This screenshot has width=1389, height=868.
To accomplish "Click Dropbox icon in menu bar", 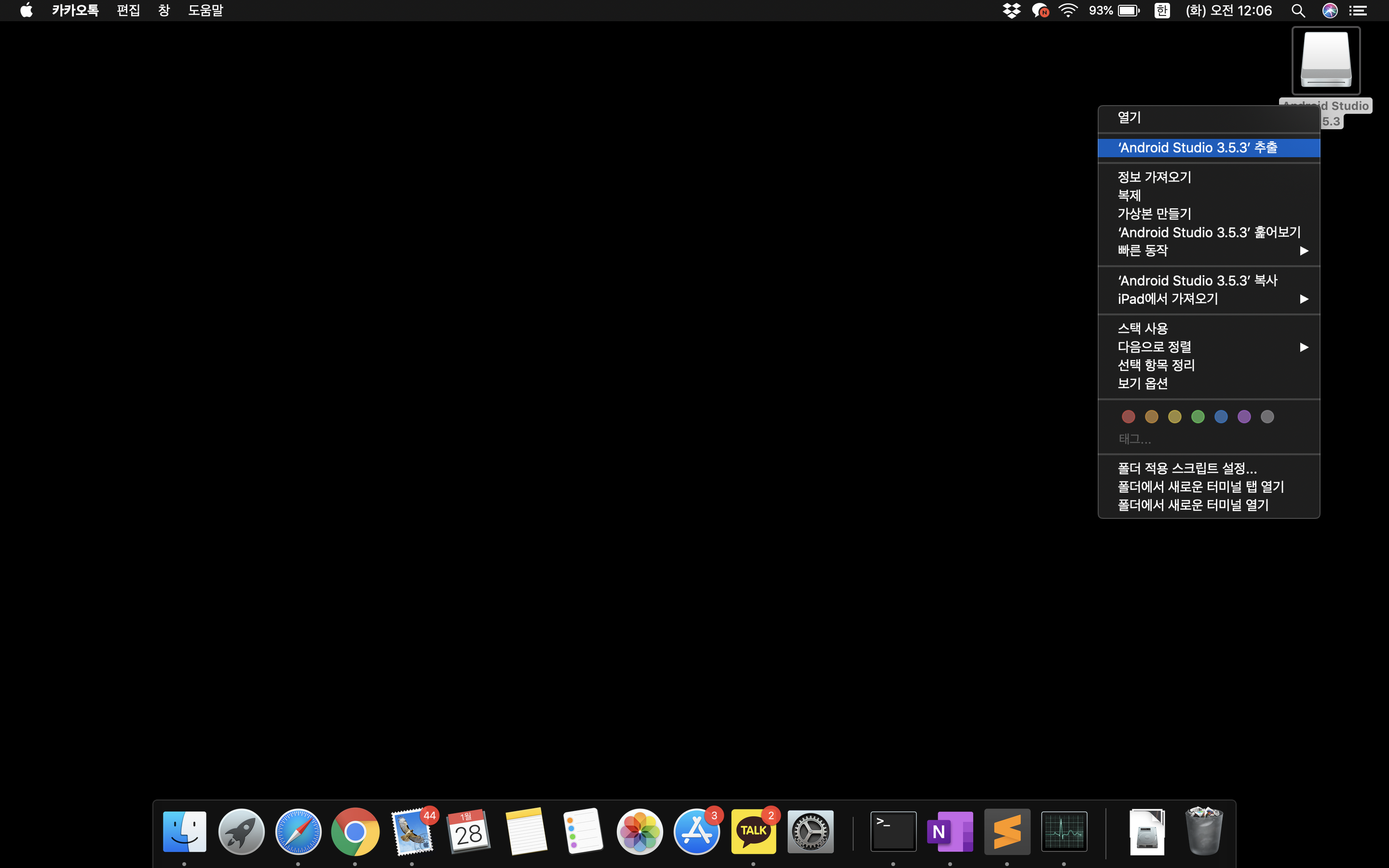I will (x=1011, y=11).
